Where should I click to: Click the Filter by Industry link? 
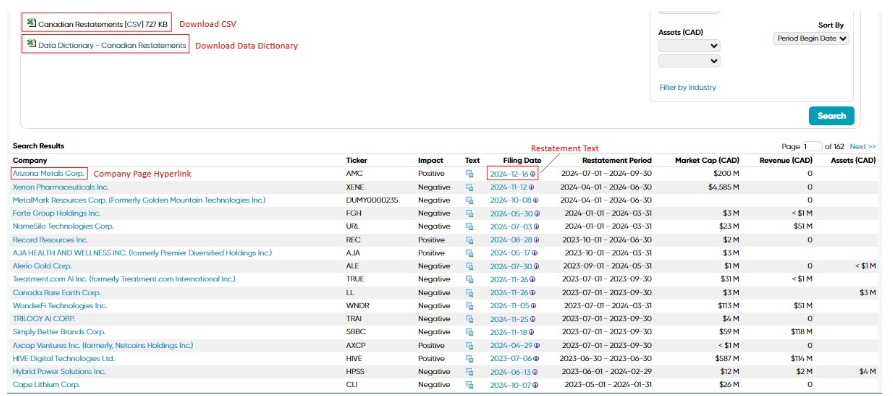[x=687, y=87]
